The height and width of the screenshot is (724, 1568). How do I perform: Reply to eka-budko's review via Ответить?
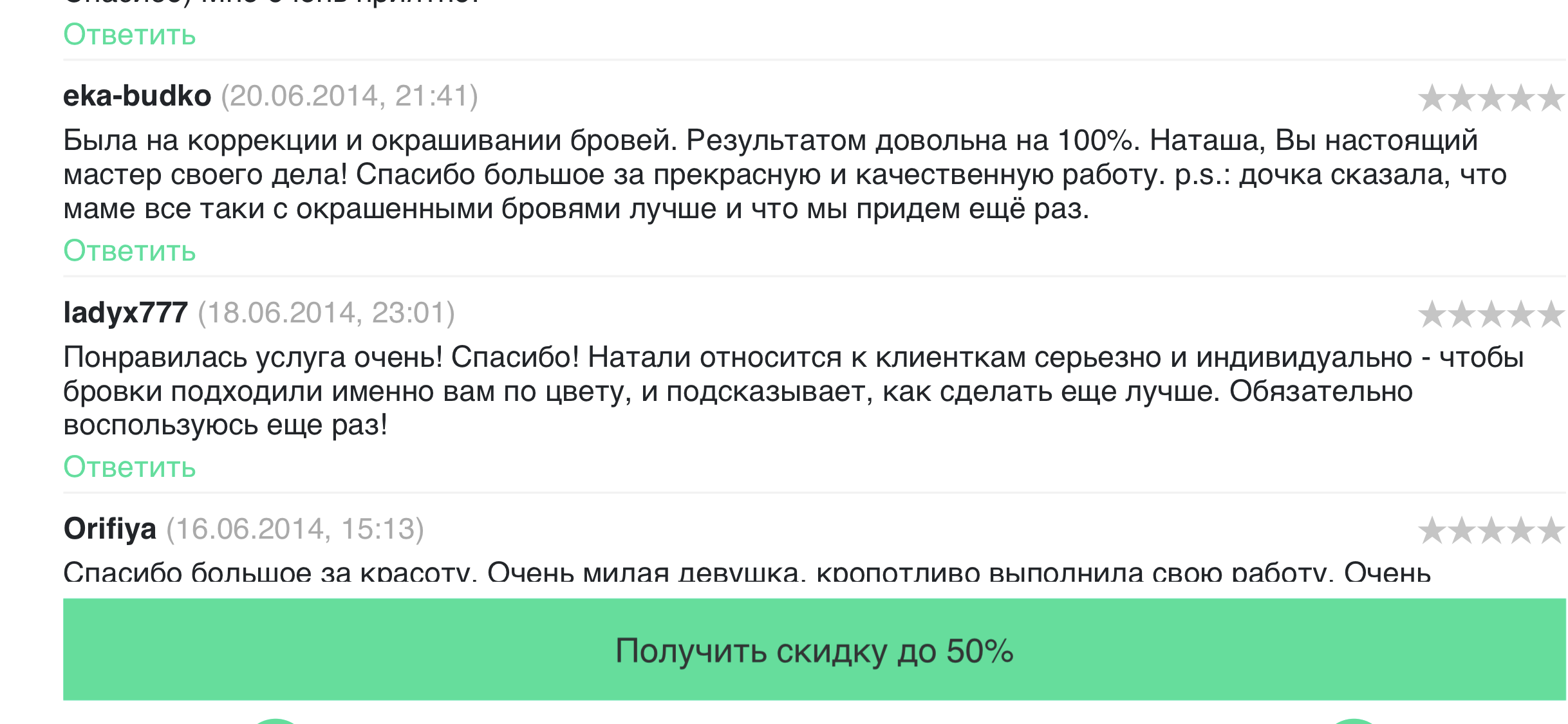tap(129, 251)
